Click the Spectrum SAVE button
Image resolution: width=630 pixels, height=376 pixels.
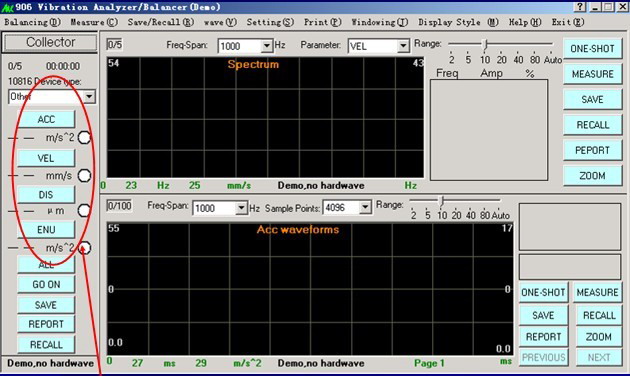[592, 100]
